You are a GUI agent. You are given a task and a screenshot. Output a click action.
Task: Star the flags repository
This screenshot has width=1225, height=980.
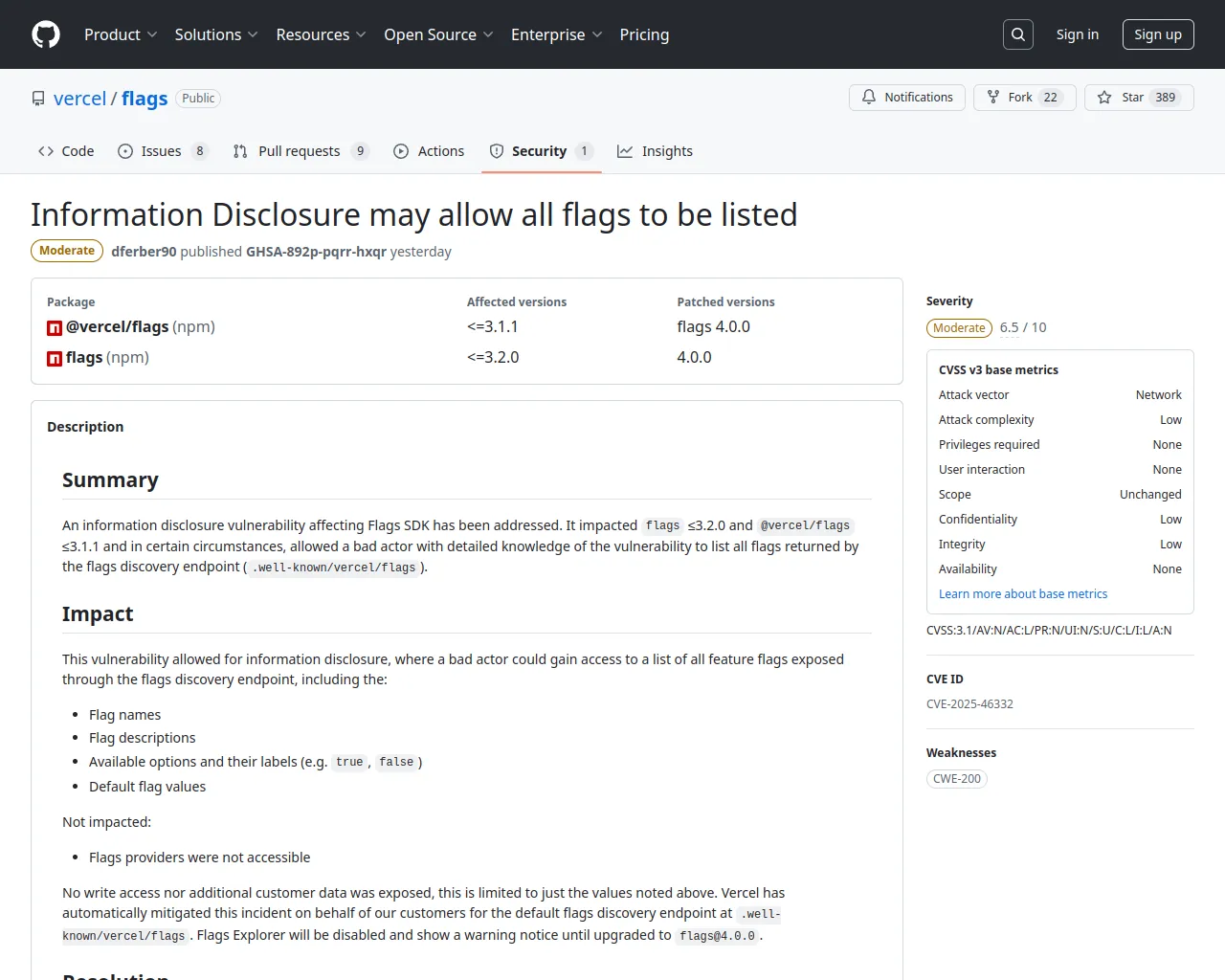point(1139,97)
